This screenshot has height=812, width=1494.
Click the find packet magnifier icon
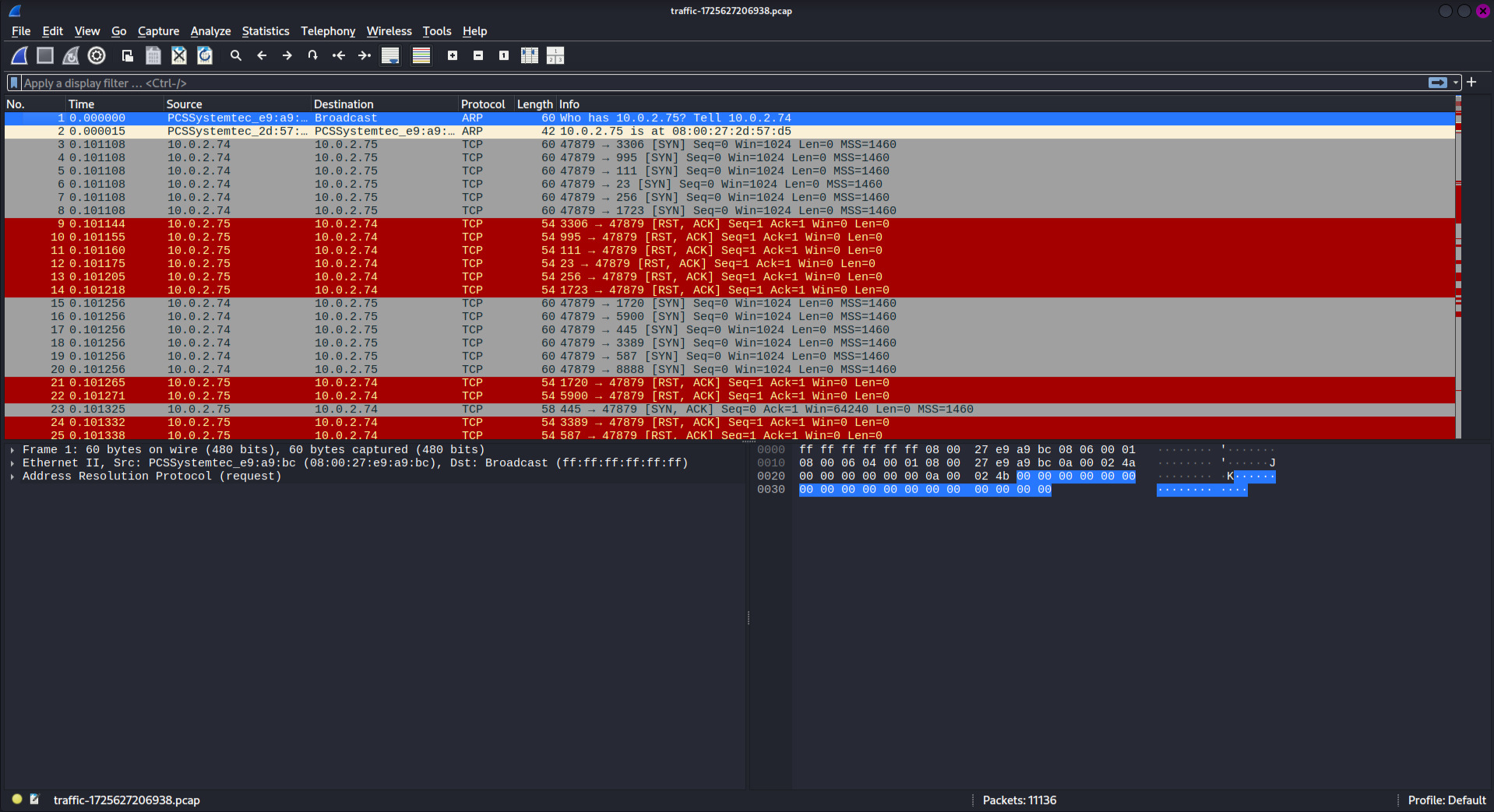pos(236,55)
